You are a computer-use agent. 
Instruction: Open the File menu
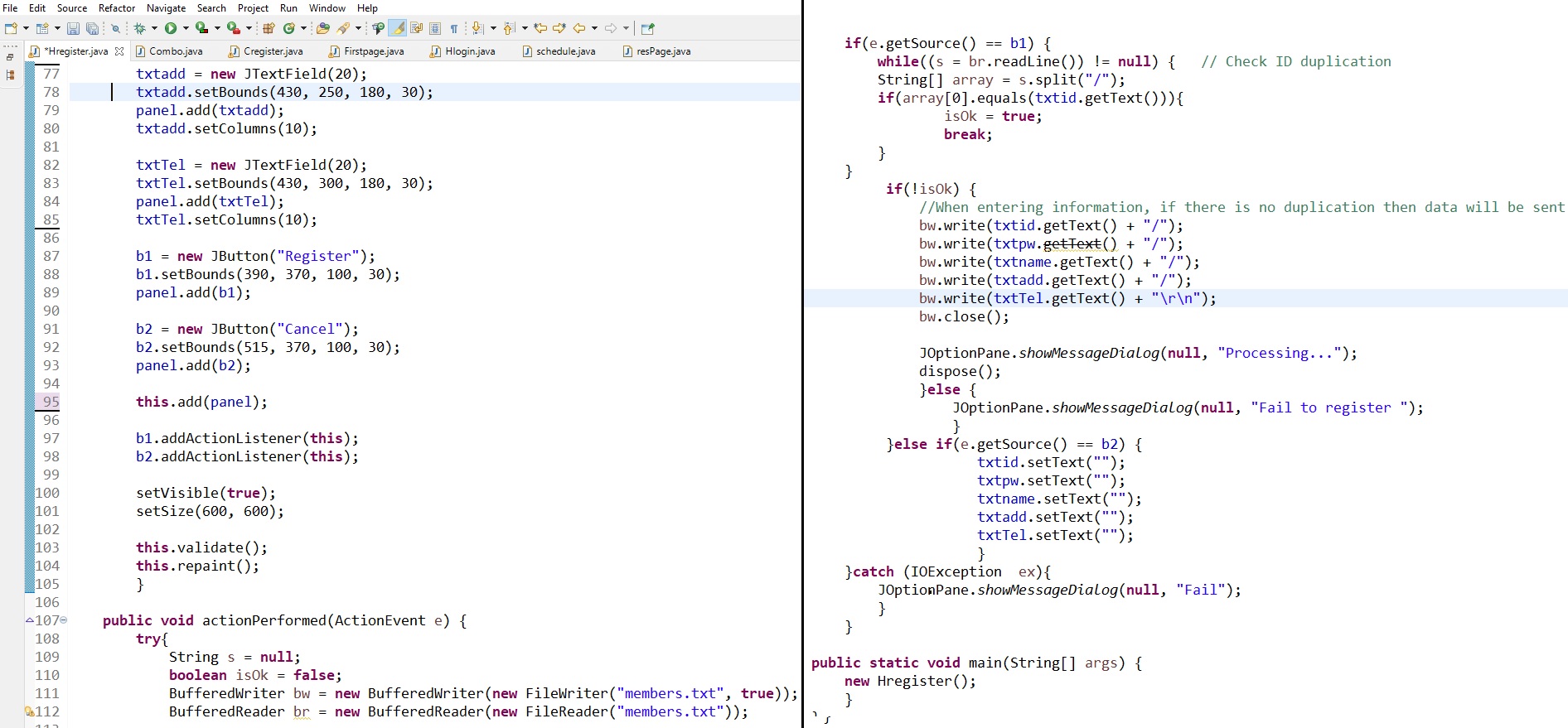click(10, 7)
